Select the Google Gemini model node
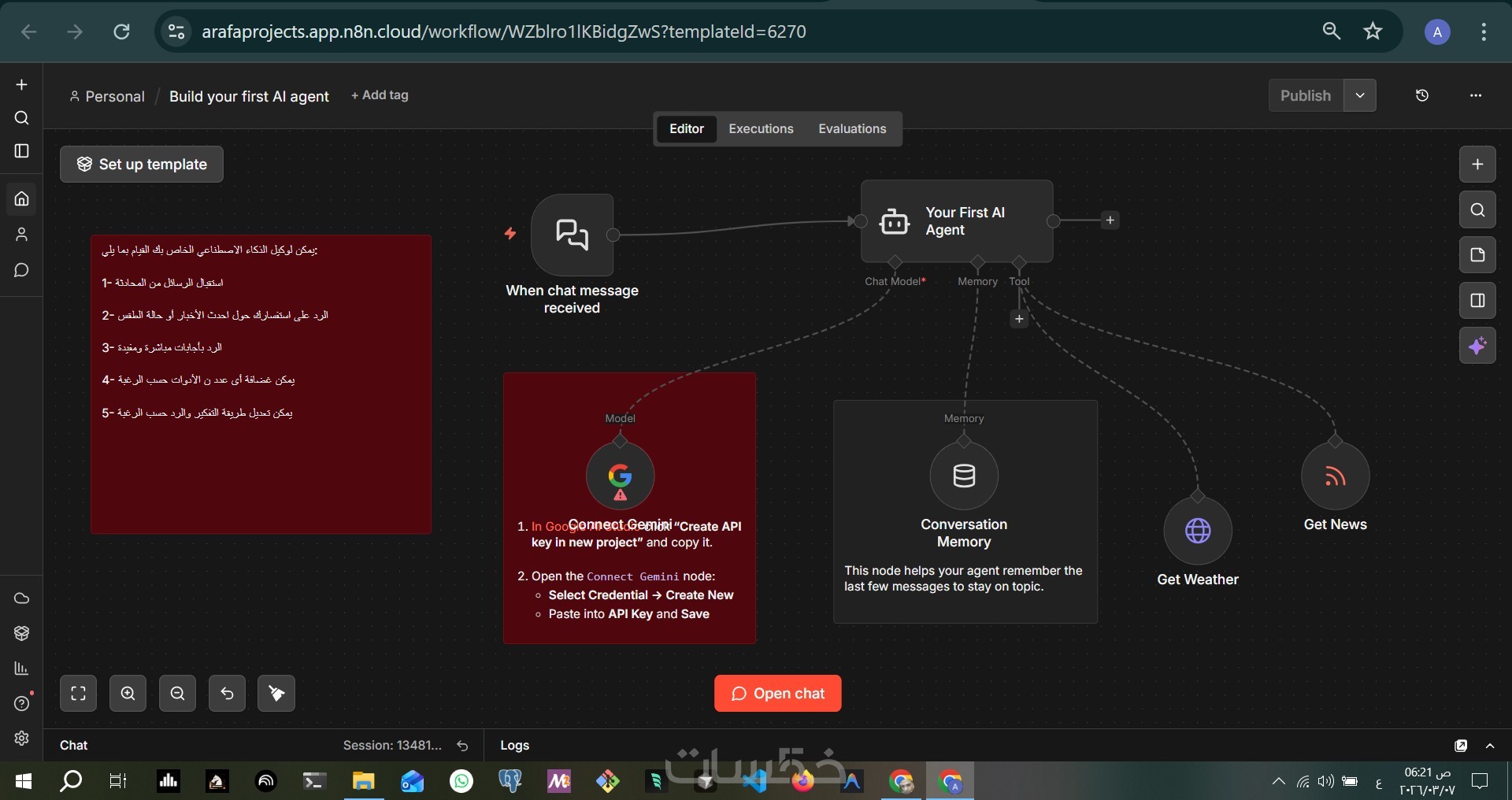This screenshot has width=1512, height=800. pos(620,476)
